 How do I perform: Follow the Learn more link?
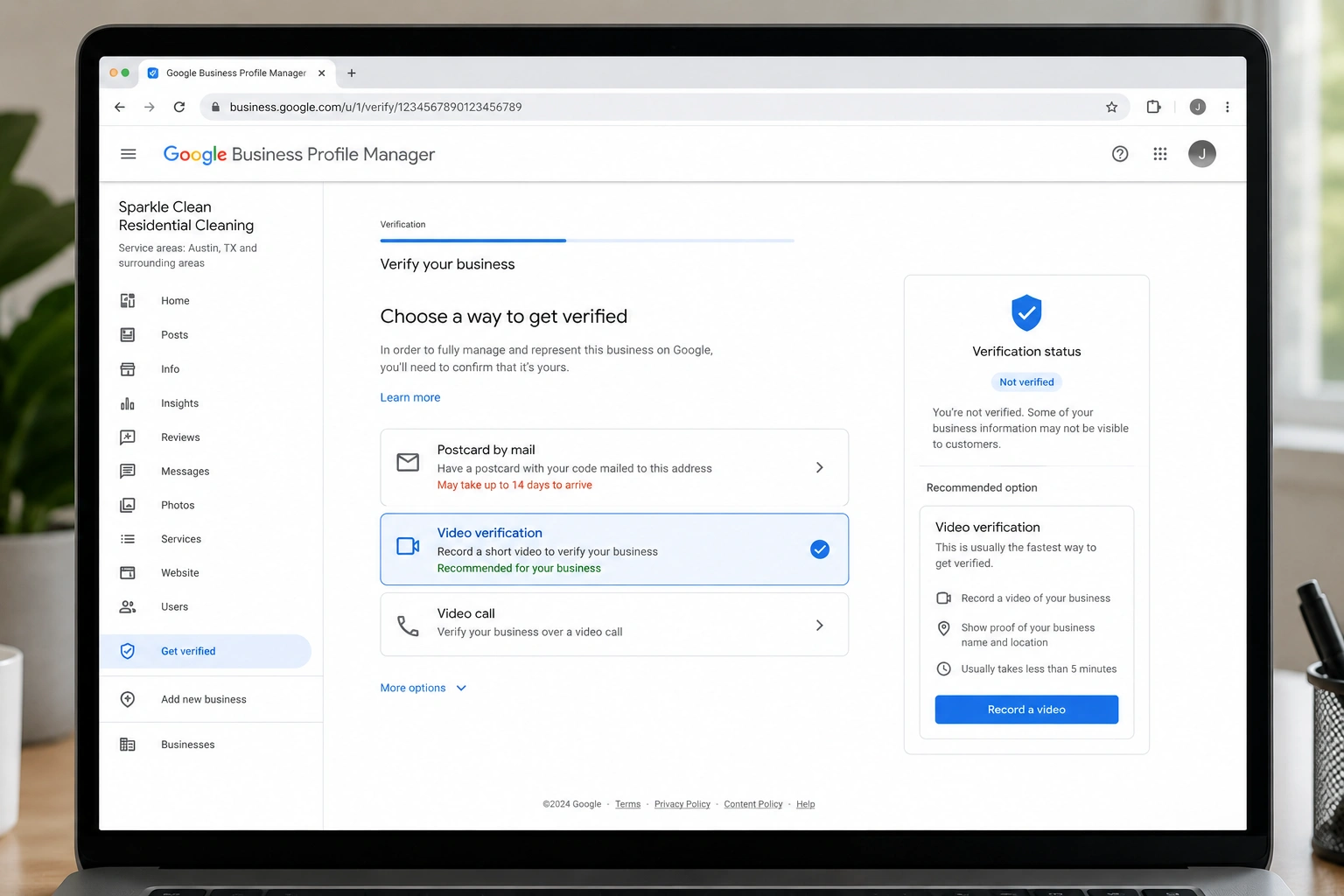pyautogui.click(x=410, y=397)
